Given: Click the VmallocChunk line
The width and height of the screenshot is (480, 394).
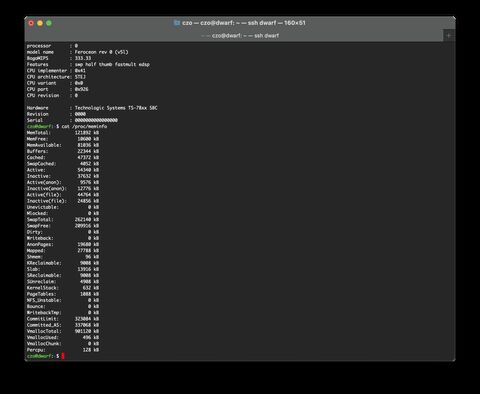Looking at the screenshot, I should point(63,344).
